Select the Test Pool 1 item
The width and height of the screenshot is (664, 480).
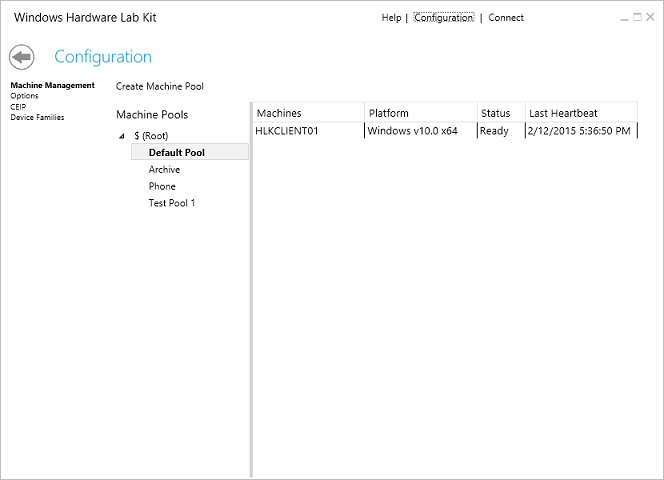click(x=172, y=203)
